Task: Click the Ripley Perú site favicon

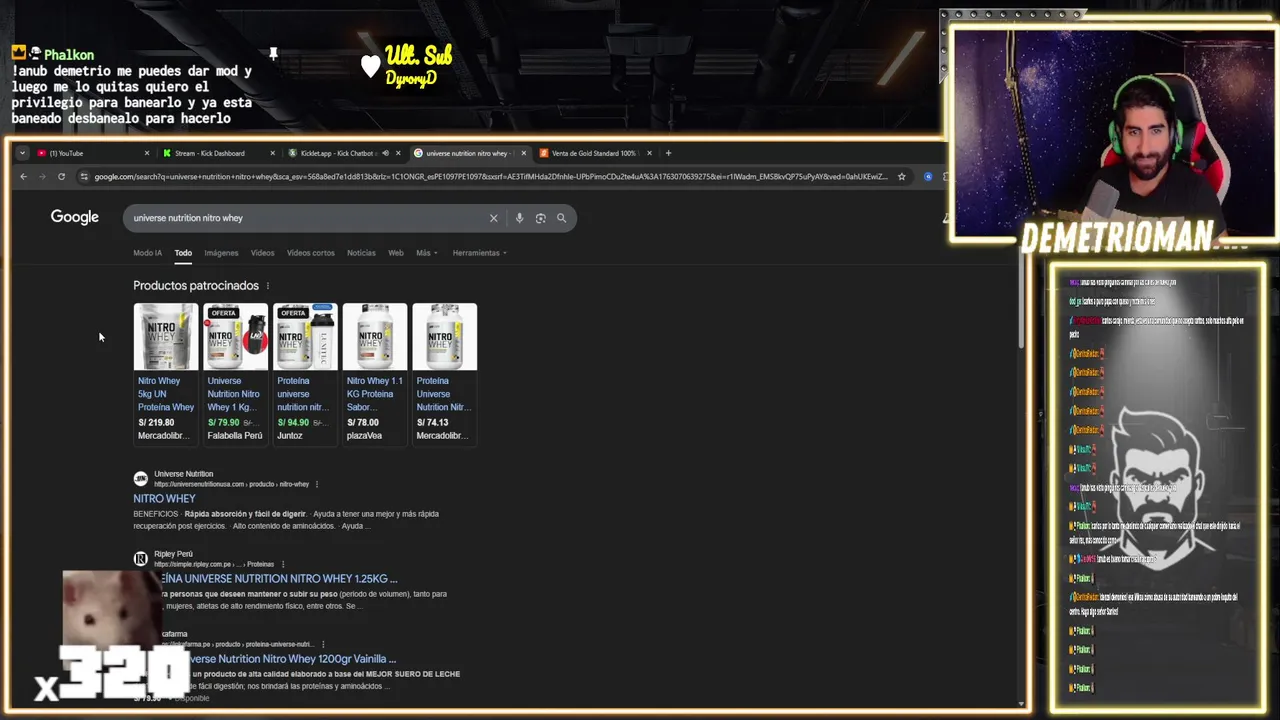Action: tap(141, 558)
